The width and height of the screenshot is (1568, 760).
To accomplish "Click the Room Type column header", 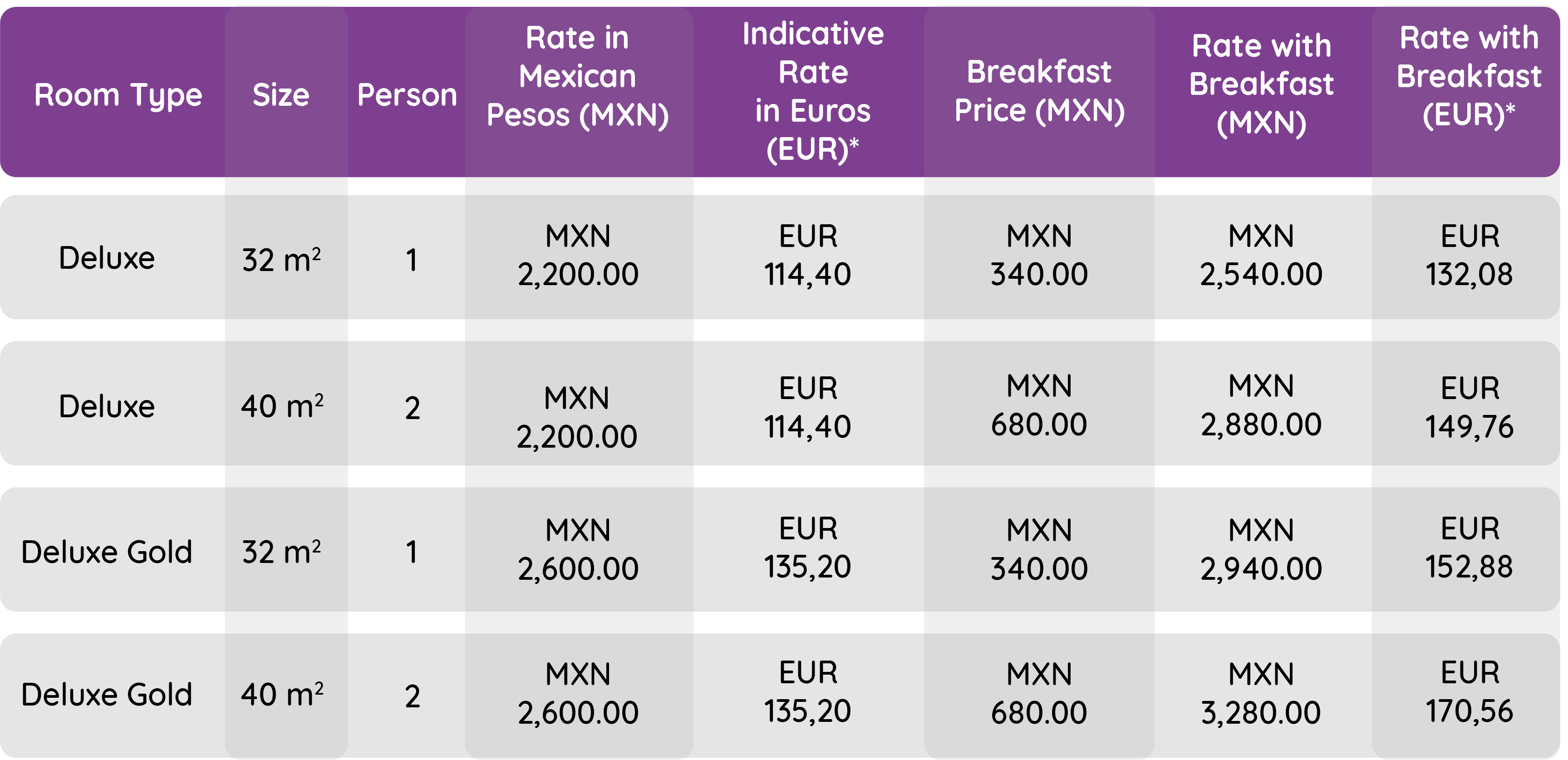I will [118, 95].
